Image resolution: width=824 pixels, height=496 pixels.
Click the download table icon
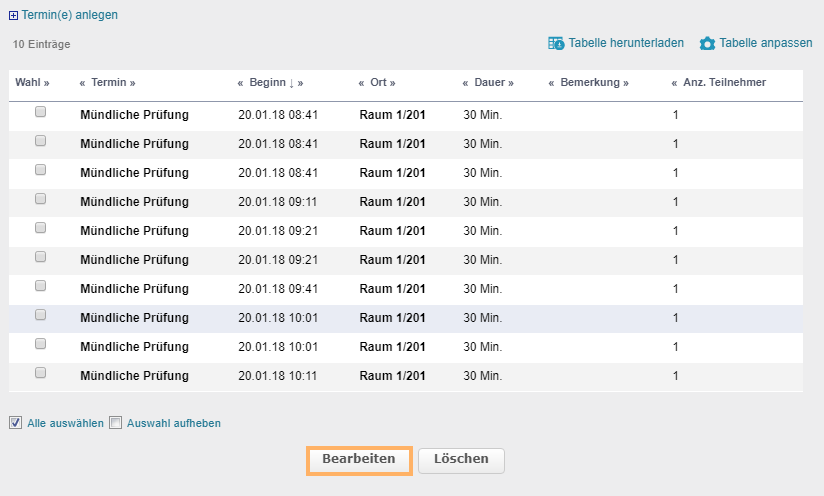(x=556, y=43)
